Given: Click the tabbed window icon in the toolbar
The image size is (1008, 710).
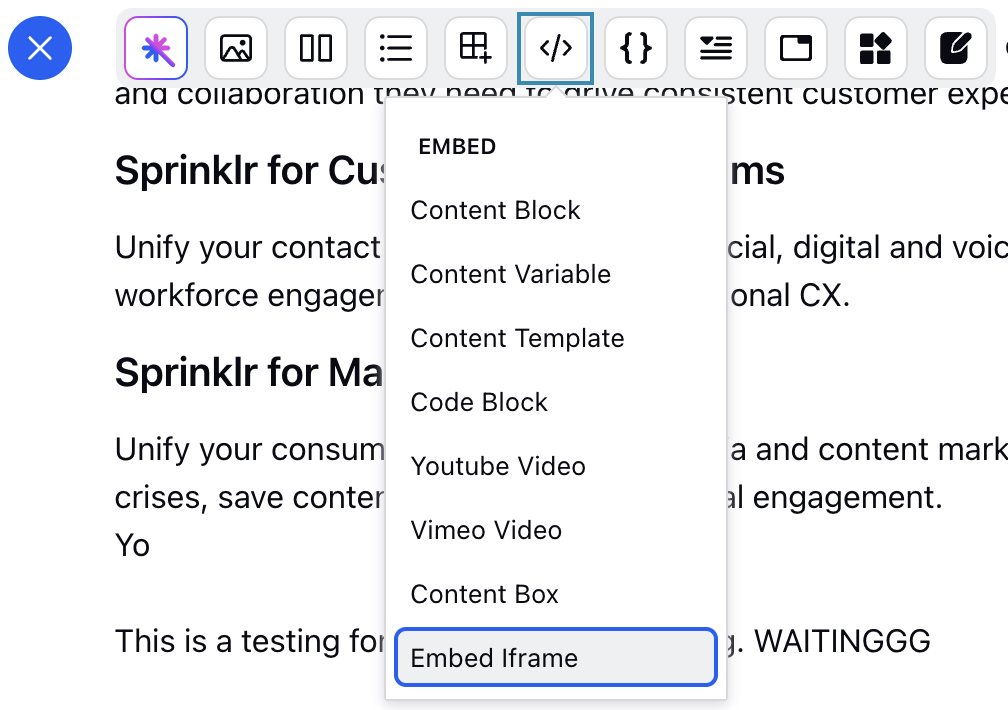Looking at the screenshot, I should 796,48.
